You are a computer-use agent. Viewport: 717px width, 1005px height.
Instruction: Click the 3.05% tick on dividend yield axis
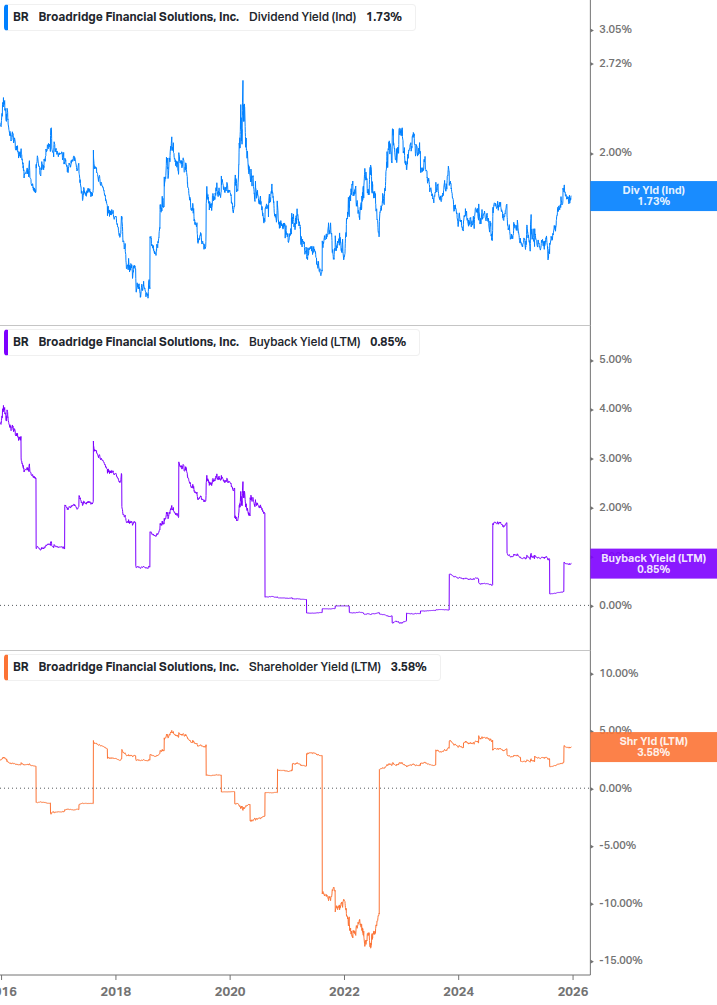615,29
